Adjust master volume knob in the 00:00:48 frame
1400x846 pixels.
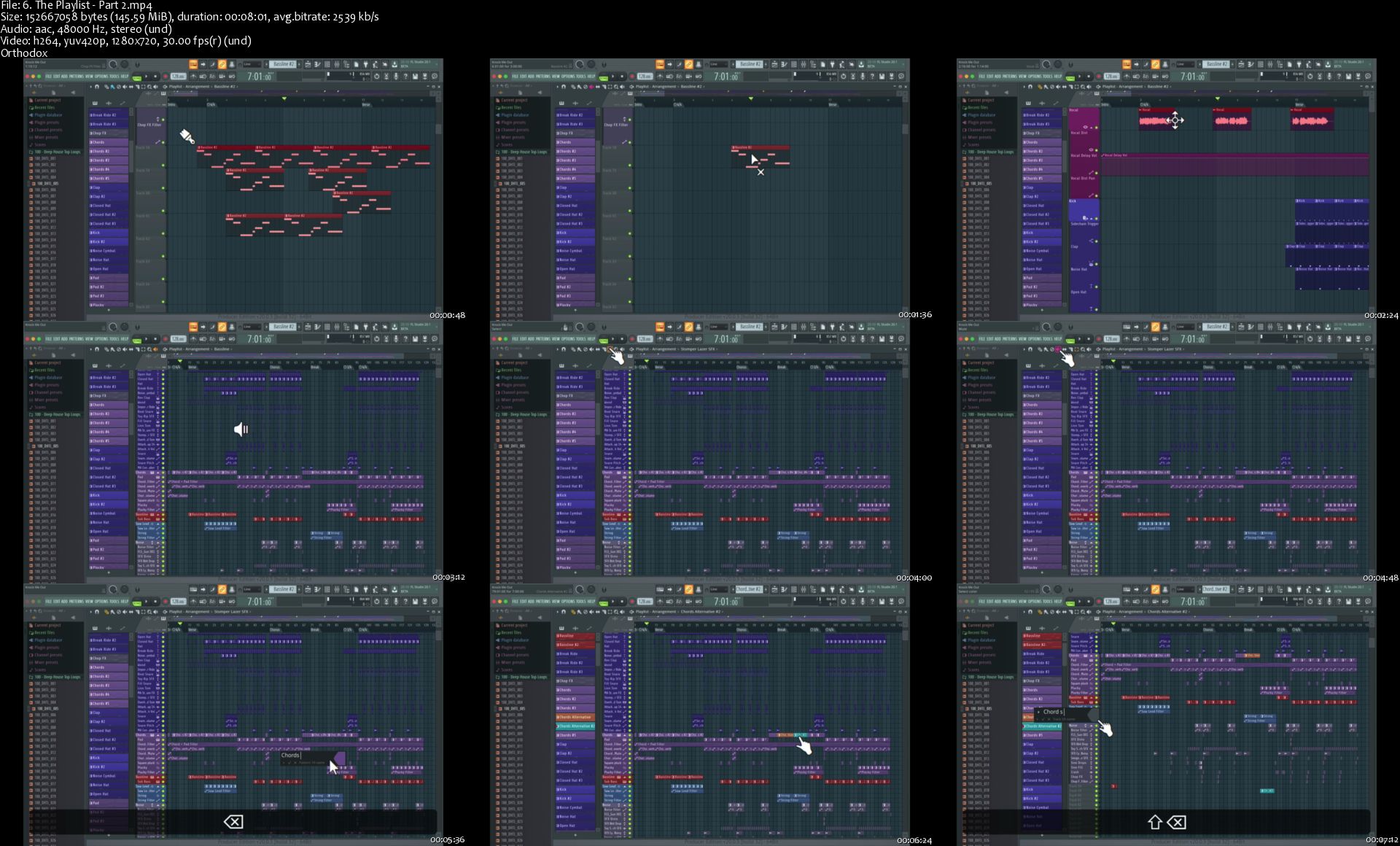click(x=112, y=64)
